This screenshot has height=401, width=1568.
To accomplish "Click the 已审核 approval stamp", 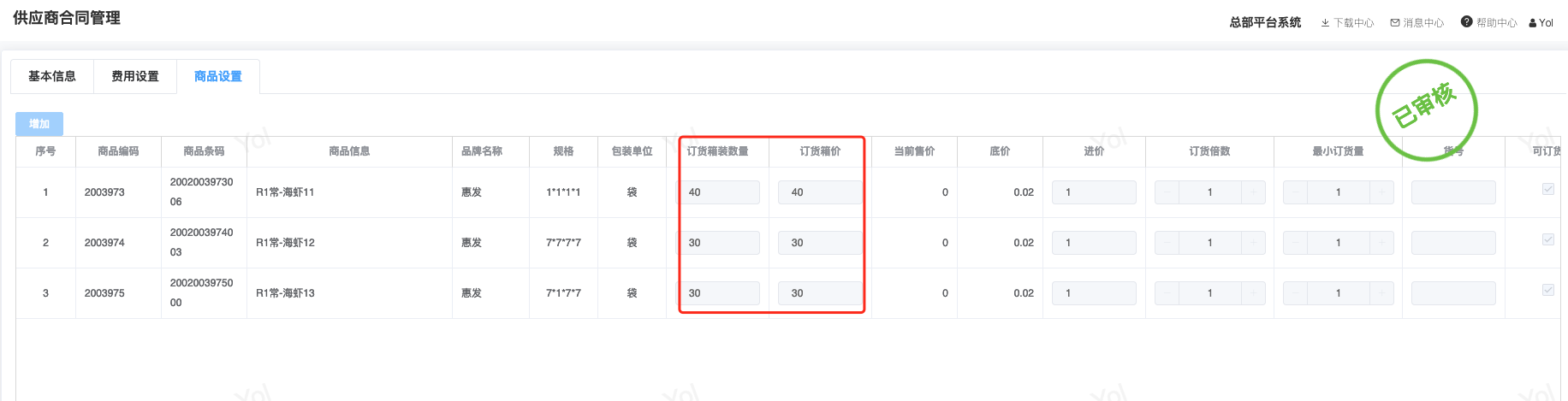I will coord(1426,109).
